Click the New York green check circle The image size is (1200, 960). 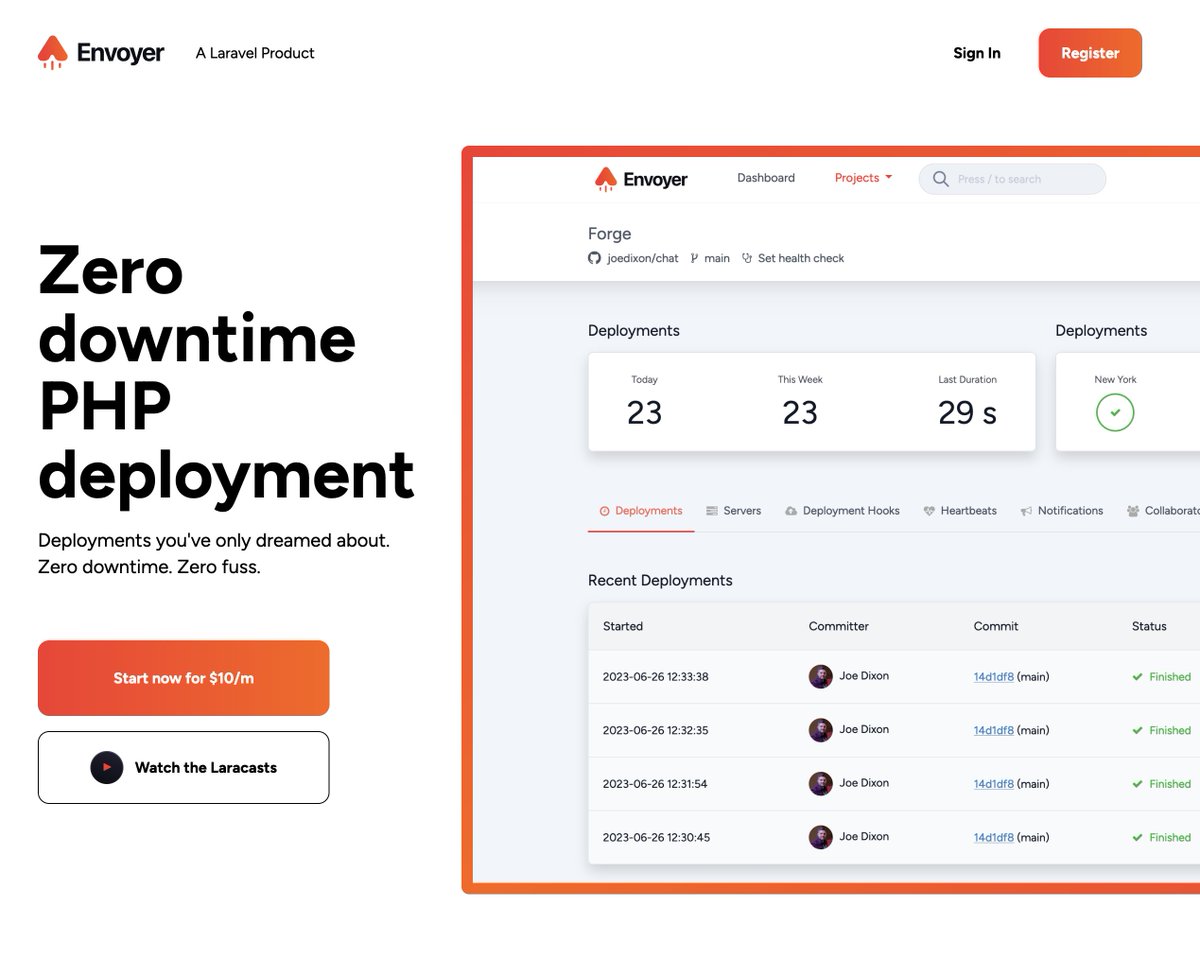point(1115,412)
